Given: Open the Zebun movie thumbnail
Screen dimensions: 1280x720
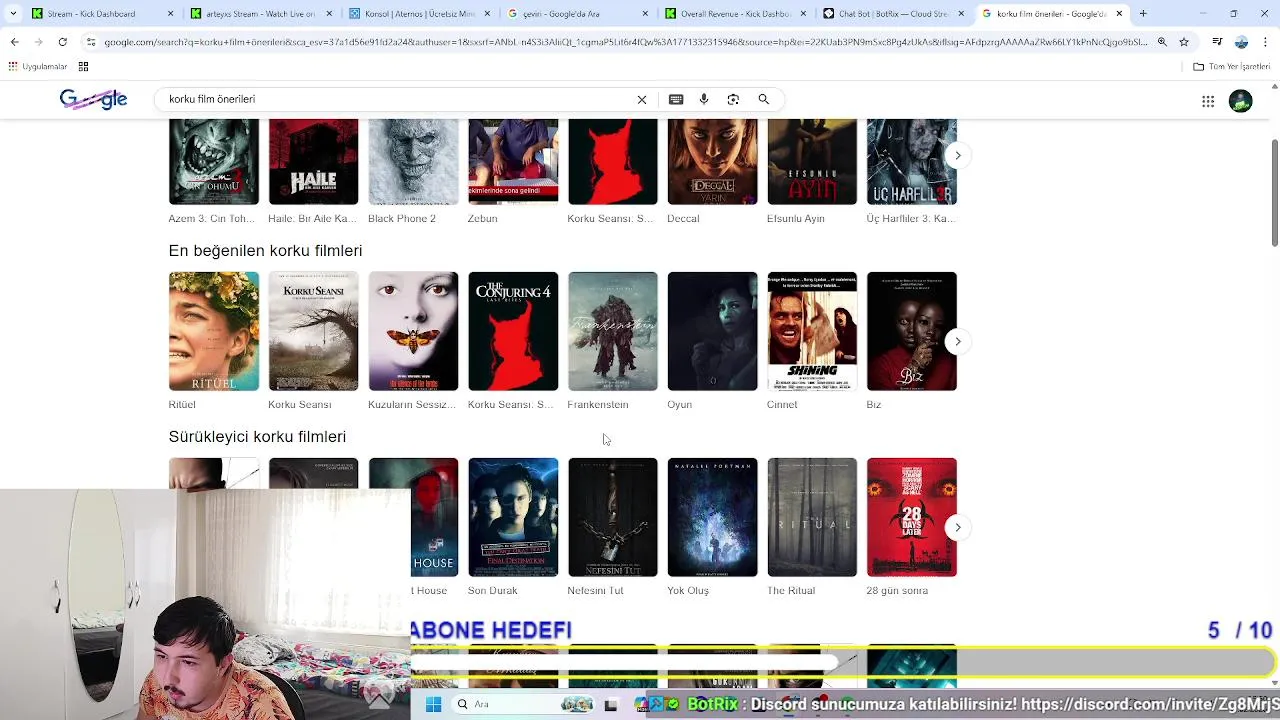Looking at the screenshot, I should pos(513,162).
